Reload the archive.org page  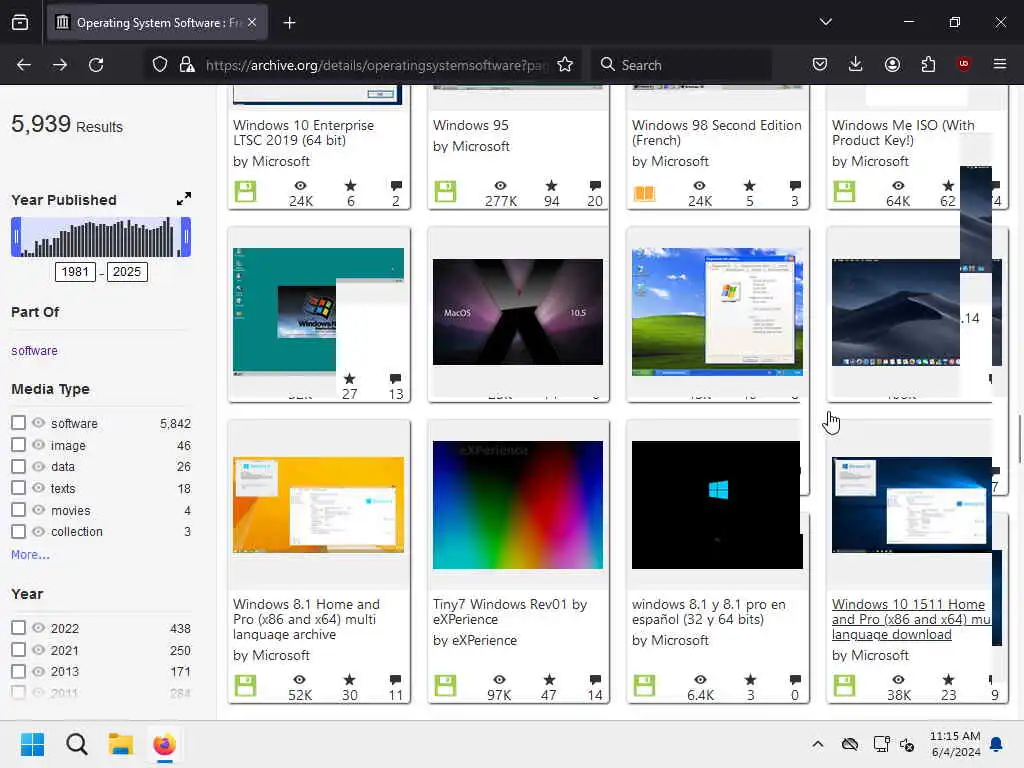(96, 65)
